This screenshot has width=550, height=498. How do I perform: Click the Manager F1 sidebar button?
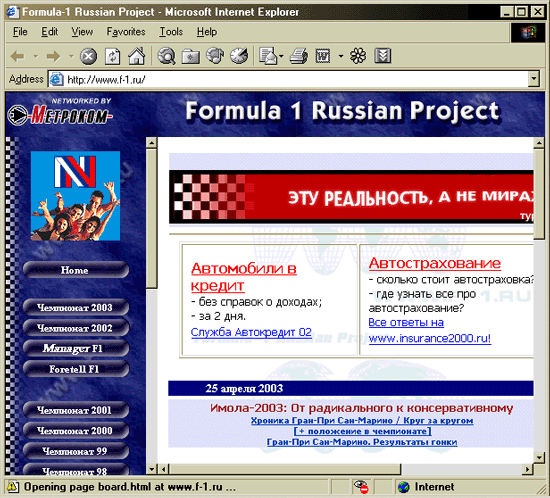click(x=76, y=349)
